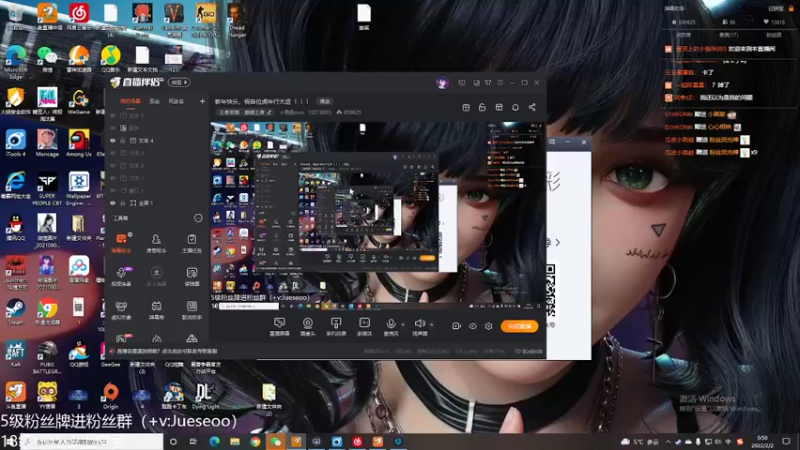
Task: Launch Steam from the desktop
Action: (x=15, y=312)
